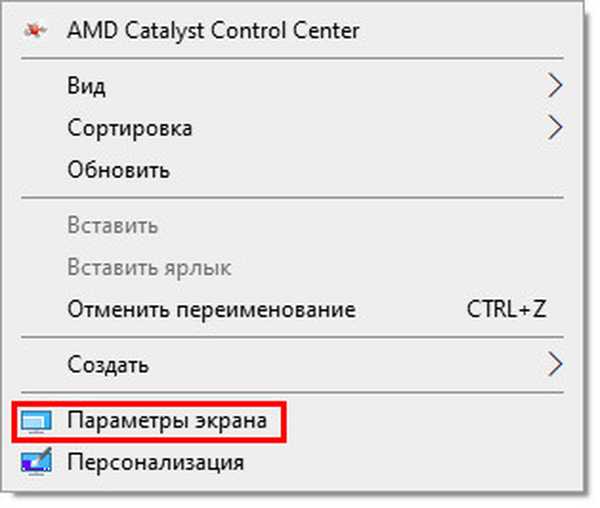
Task: Select the disabled Вставить ярлык entry
Action: click(149, 268)
